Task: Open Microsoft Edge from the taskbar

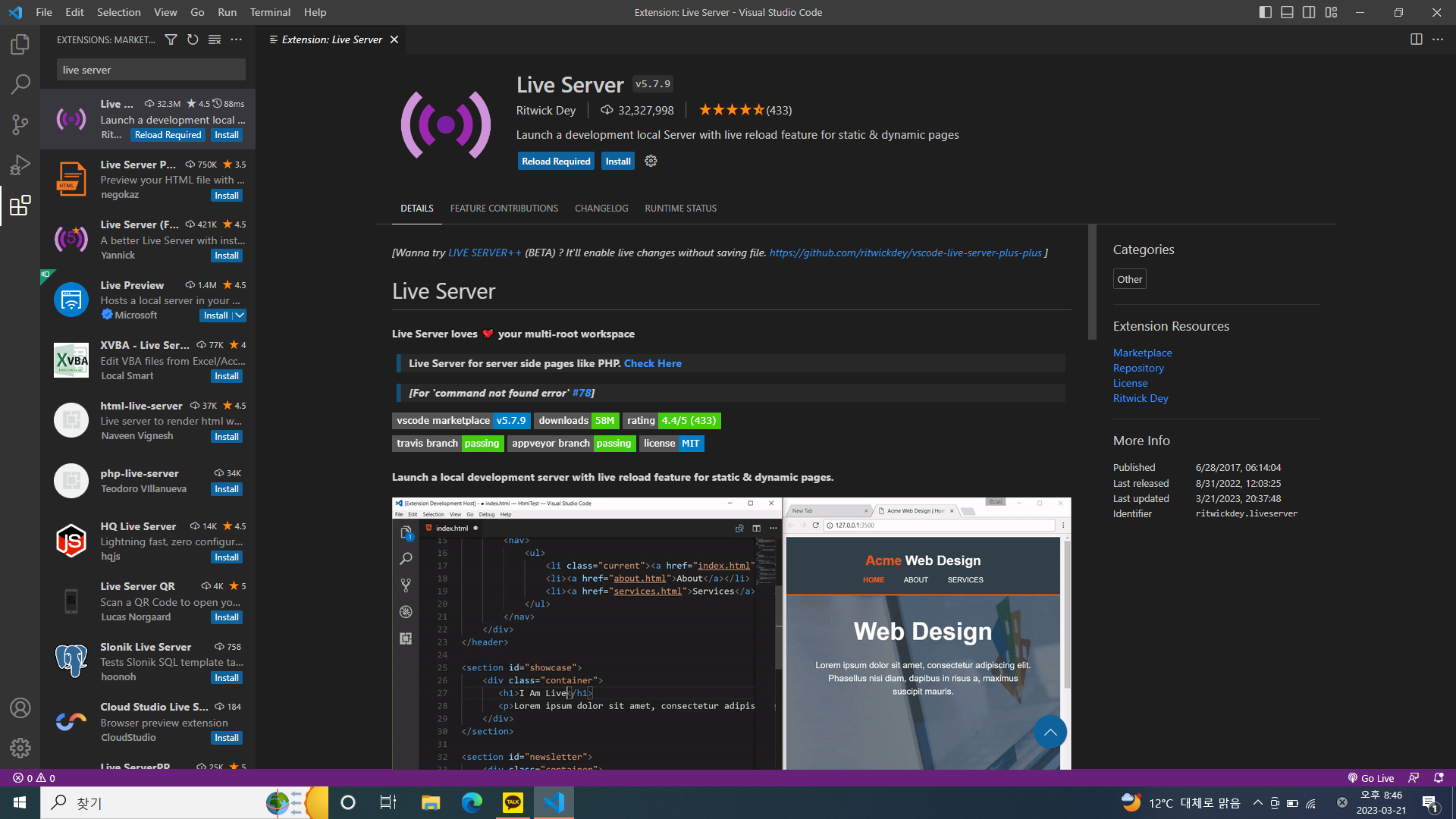Action: point(472,802)
